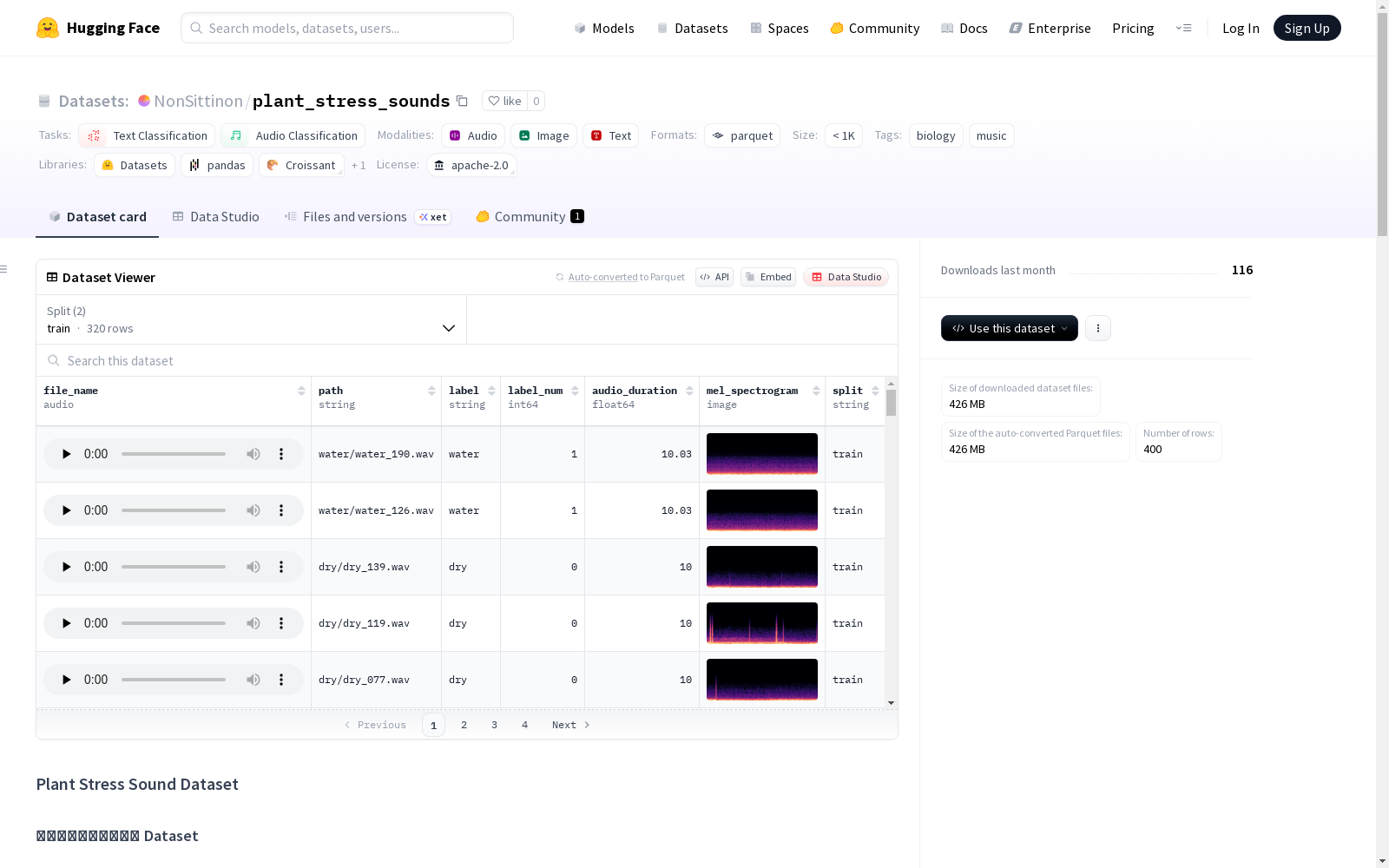Screen dimensions: 1389x868
Task: Switch to the Data Studio tab
Action: (215, 217)
